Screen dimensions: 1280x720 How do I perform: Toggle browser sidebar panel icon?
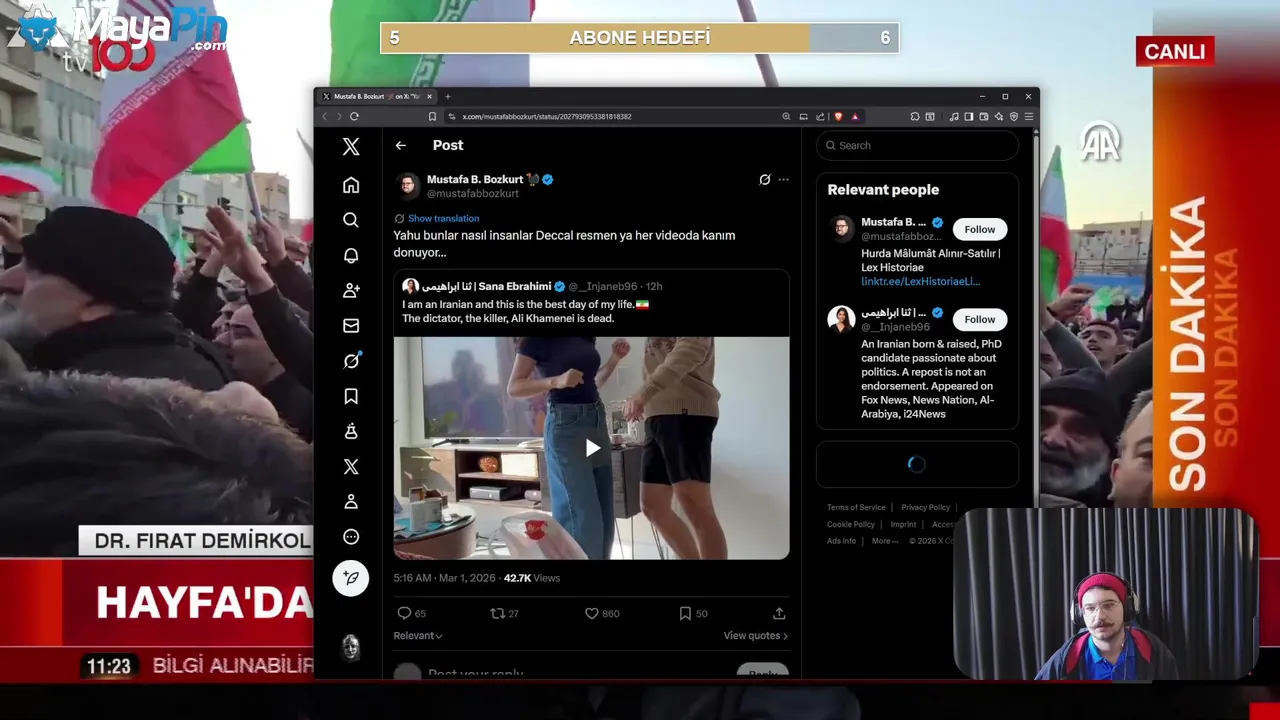pyautogui.click(x=969, y=116)
